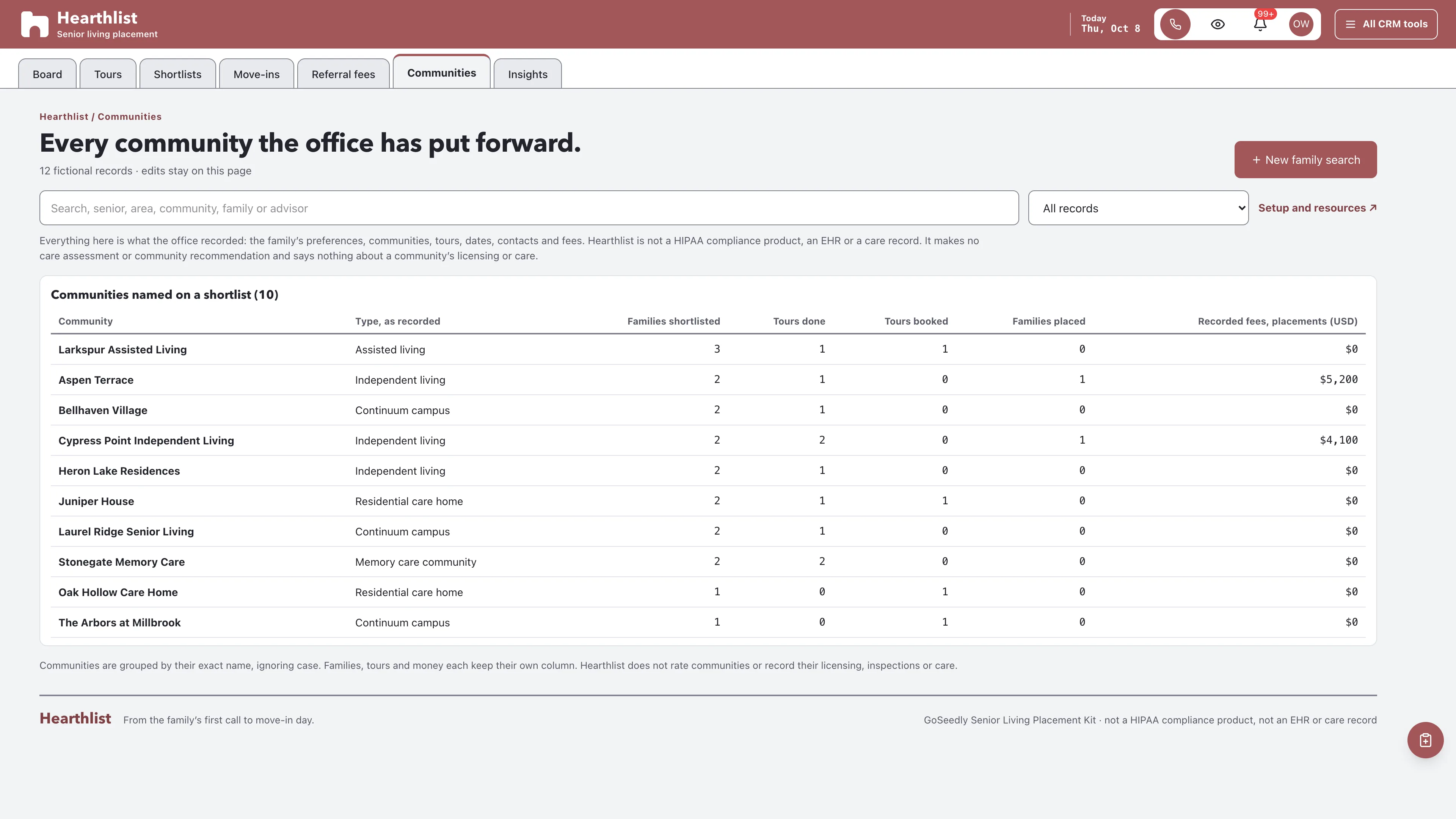
Task: Open the Referral fees tab
Action: coord(343,74)
